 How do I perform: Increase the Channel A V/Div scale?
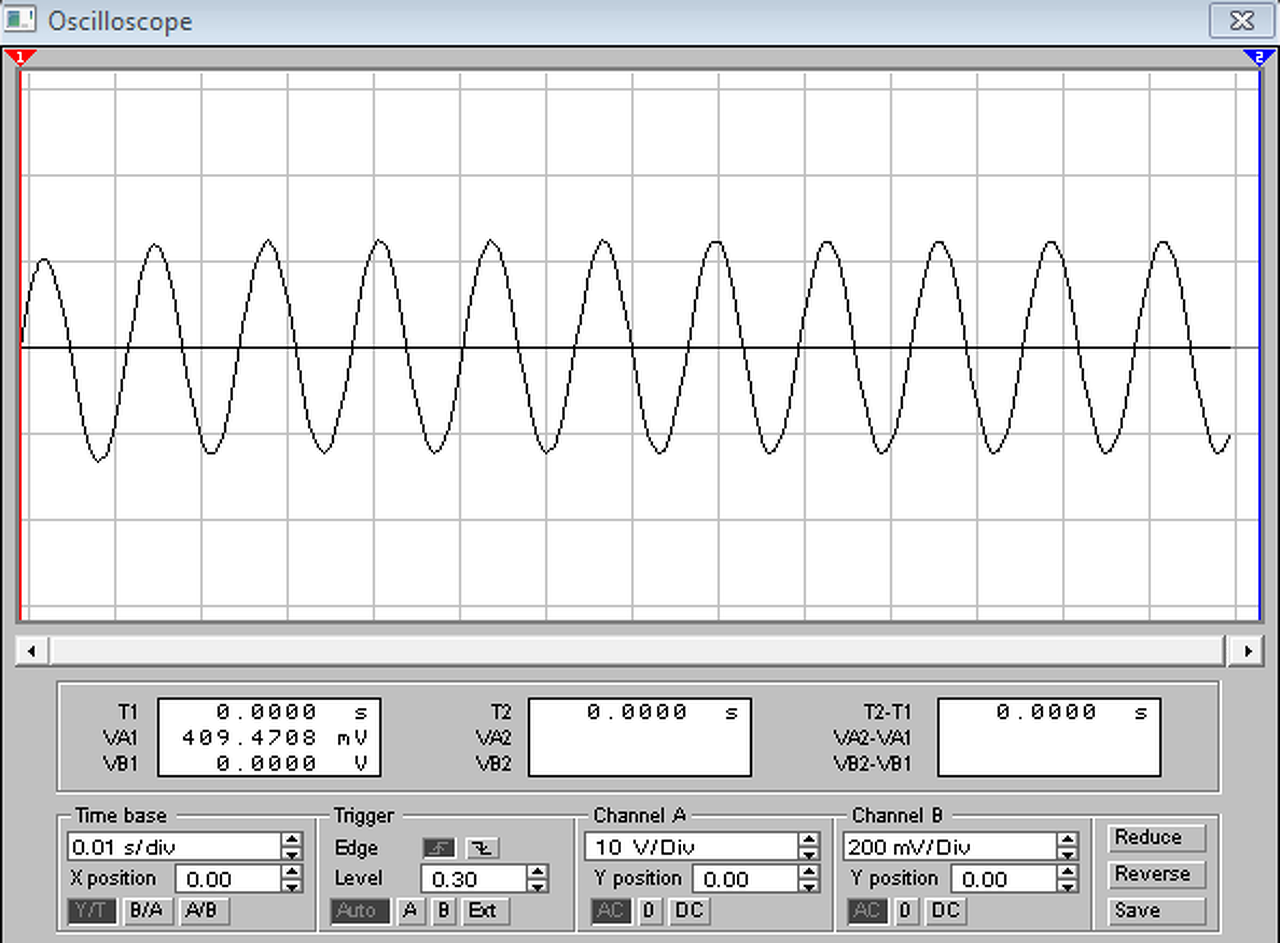click(x=810, y=840)
